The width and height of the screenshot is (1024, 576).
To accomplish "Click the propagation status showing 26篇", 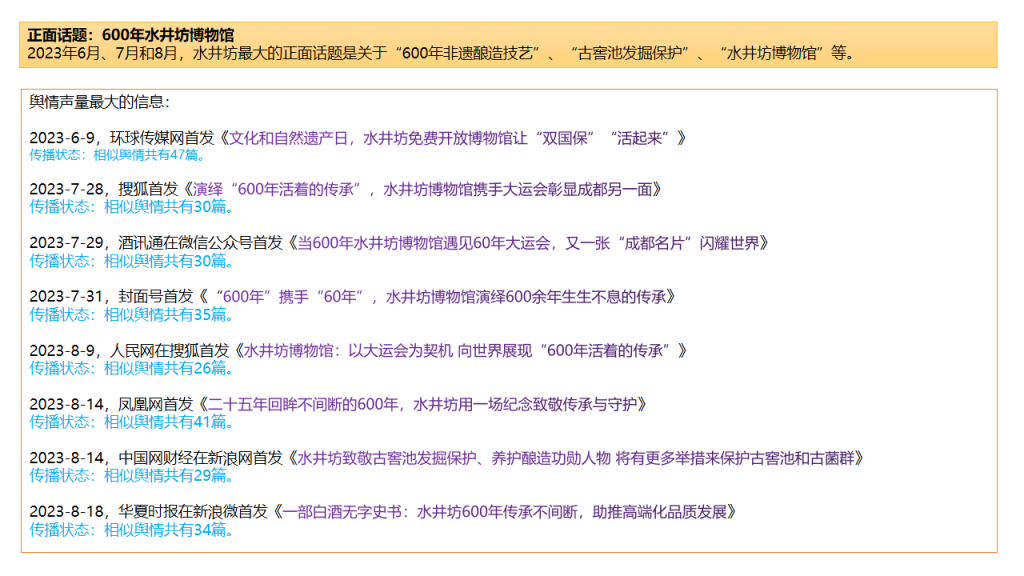I will coord(130,368).
